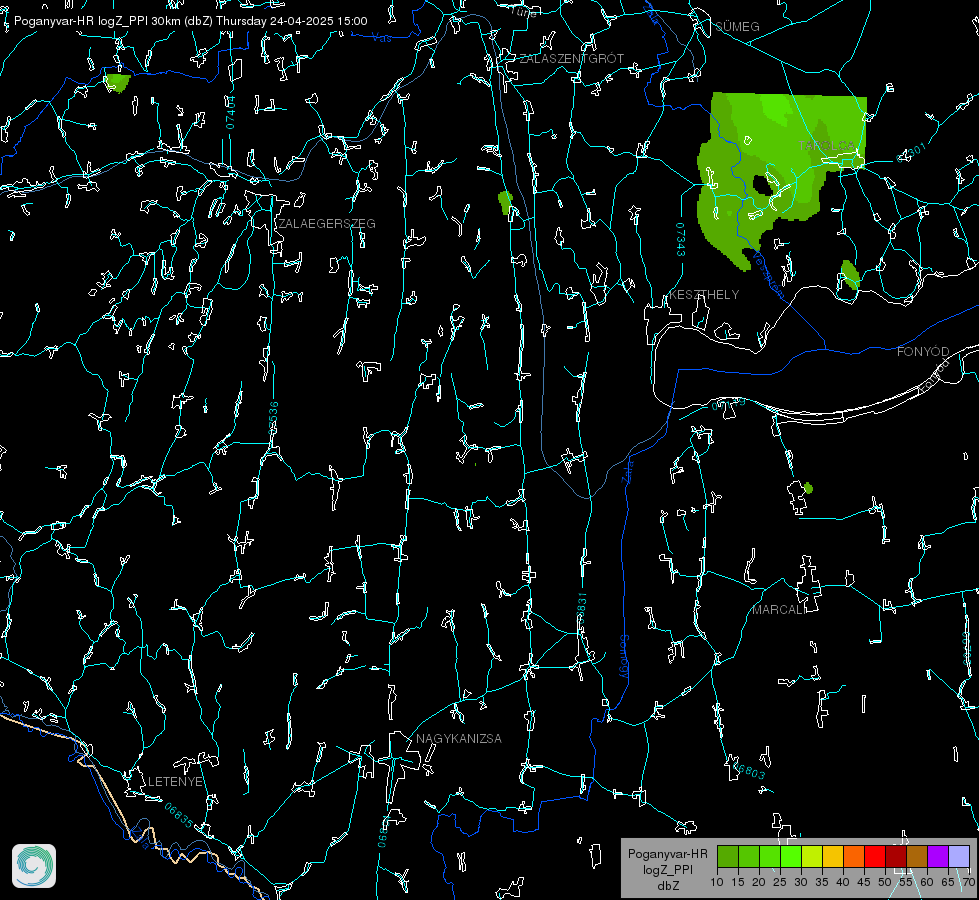Click the dbZ unit label in legend
This screenshot has height=900, width=979.
[667, 886]
